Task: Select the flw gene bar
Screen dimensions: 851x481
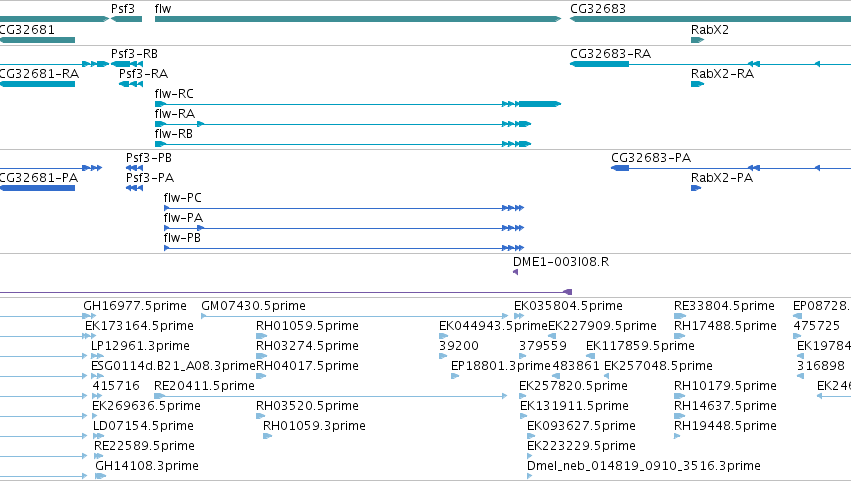Action: pos(358,19)
